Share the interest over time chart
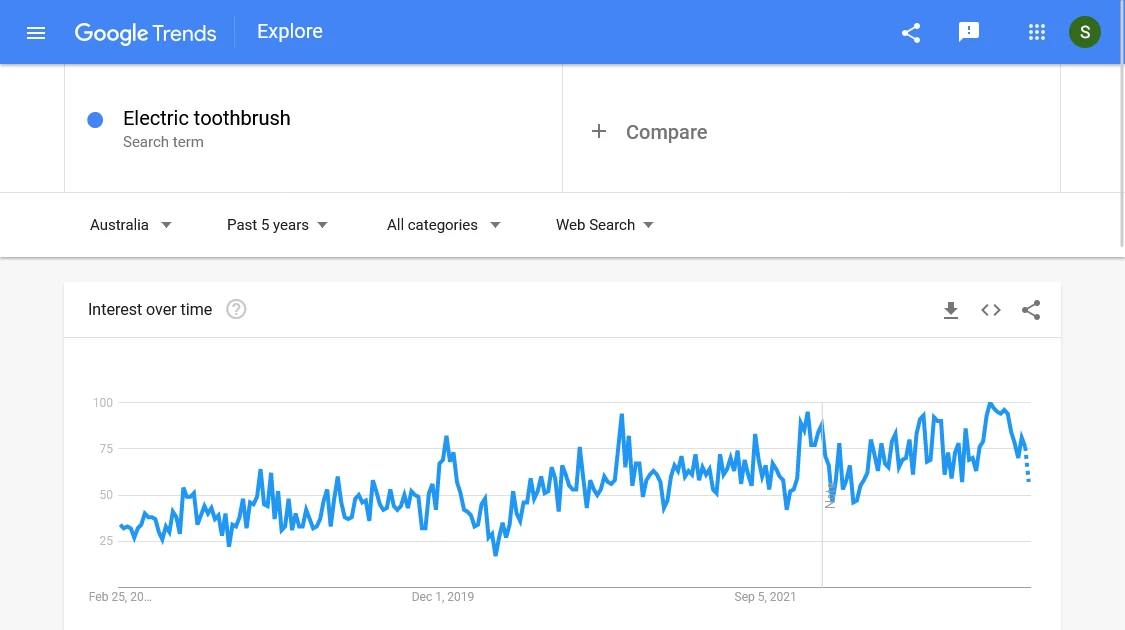Viewport: 1125px width, 630px height. tap(1031, 310)
